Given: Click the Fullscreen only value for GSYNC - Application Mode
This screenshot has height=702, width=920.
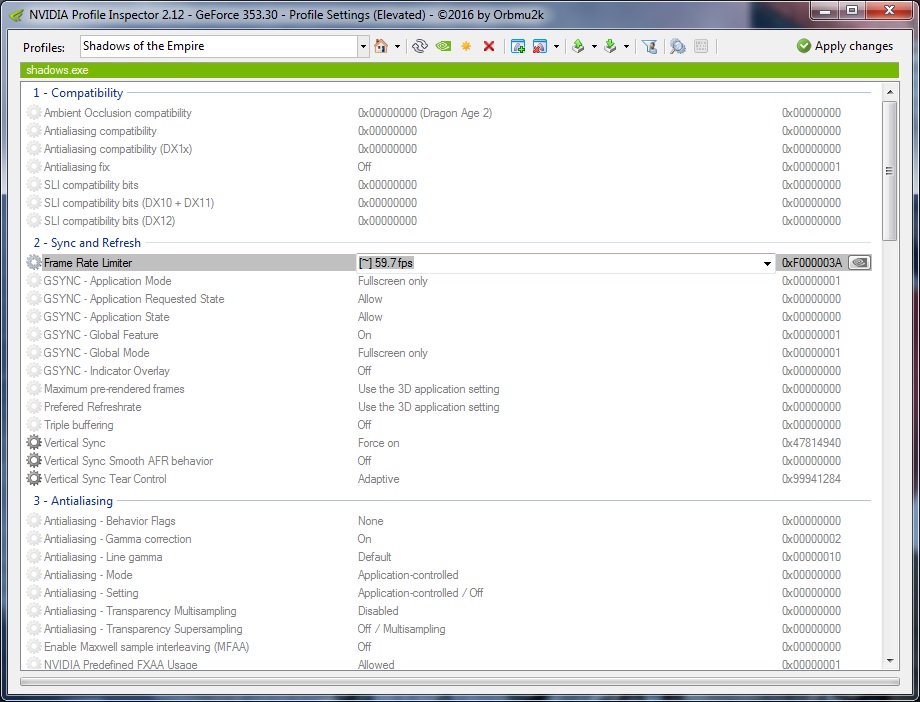Looking at the screenshot, I should (393, 281).
